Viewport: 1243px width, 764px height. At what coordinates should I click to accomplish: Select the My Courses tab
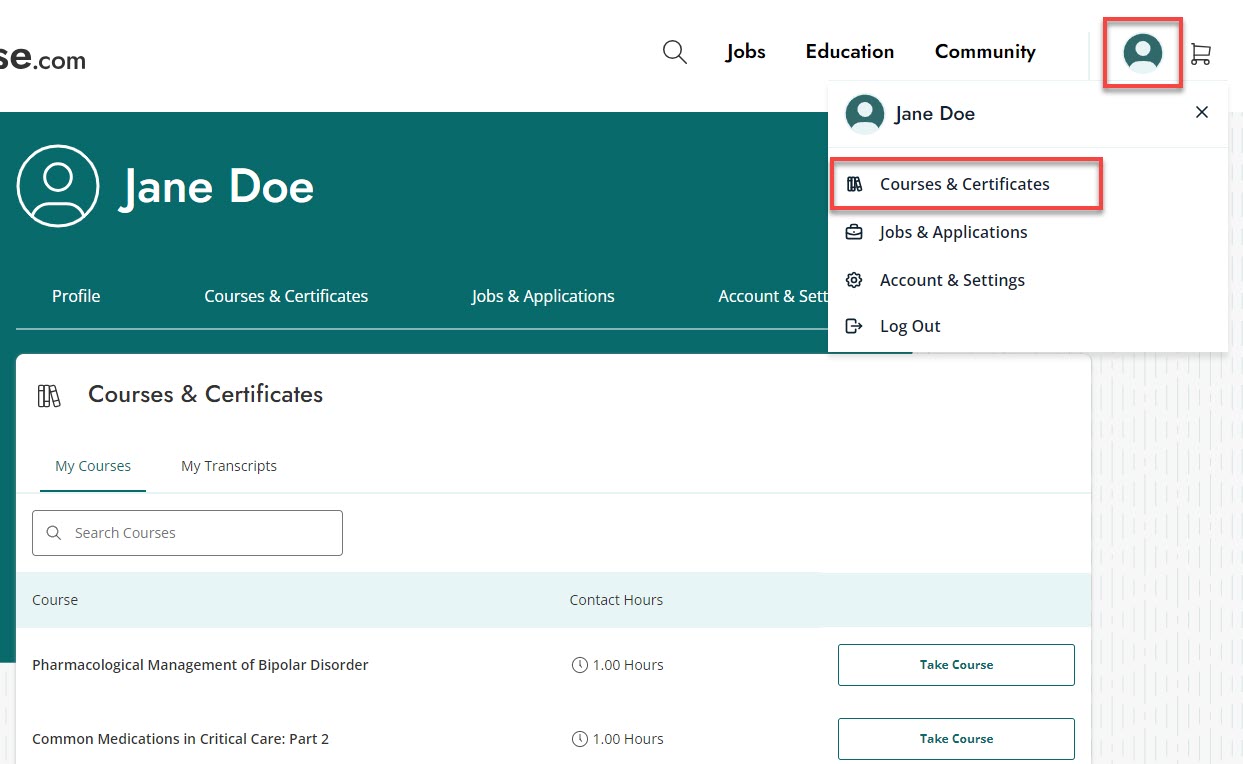click(x=92, y=465)
